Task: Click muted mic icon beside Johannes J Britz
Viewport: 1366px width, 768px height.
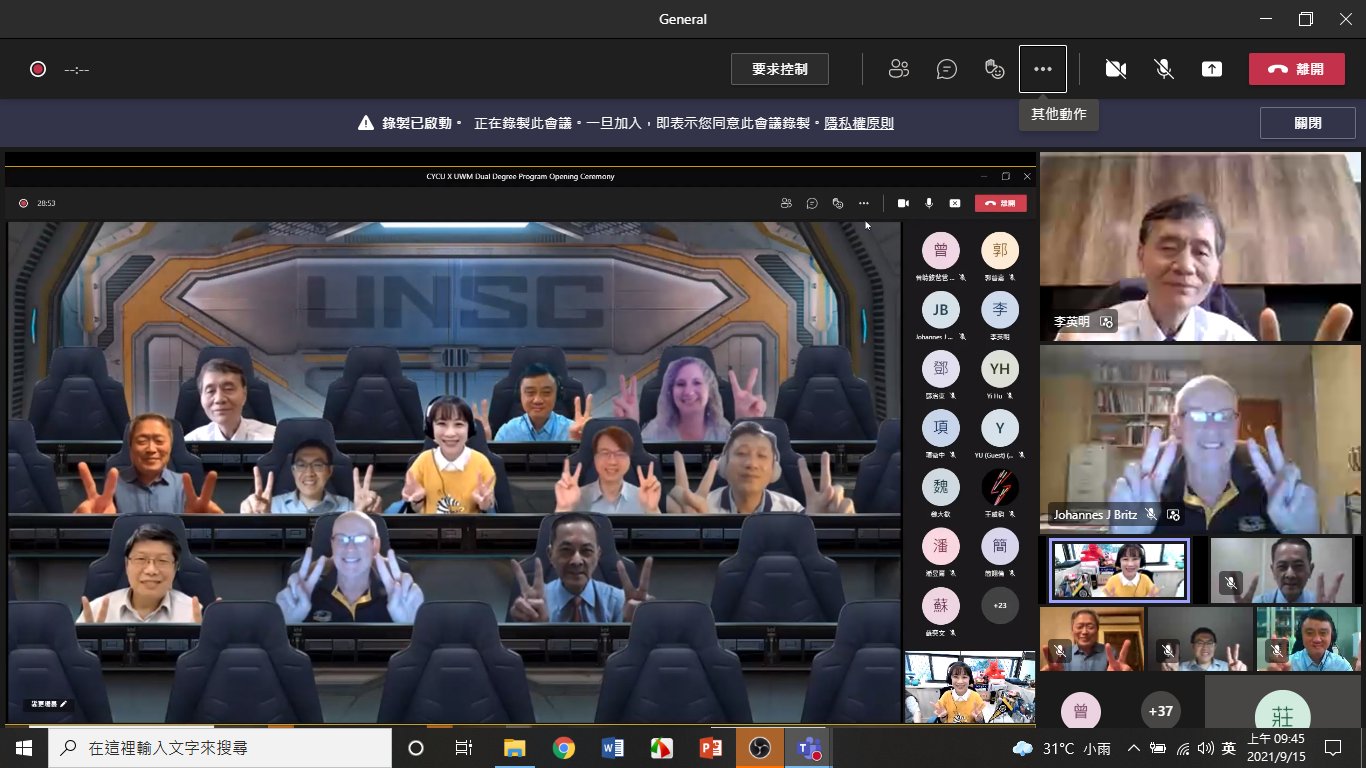Action: (x=1151, y=515)
